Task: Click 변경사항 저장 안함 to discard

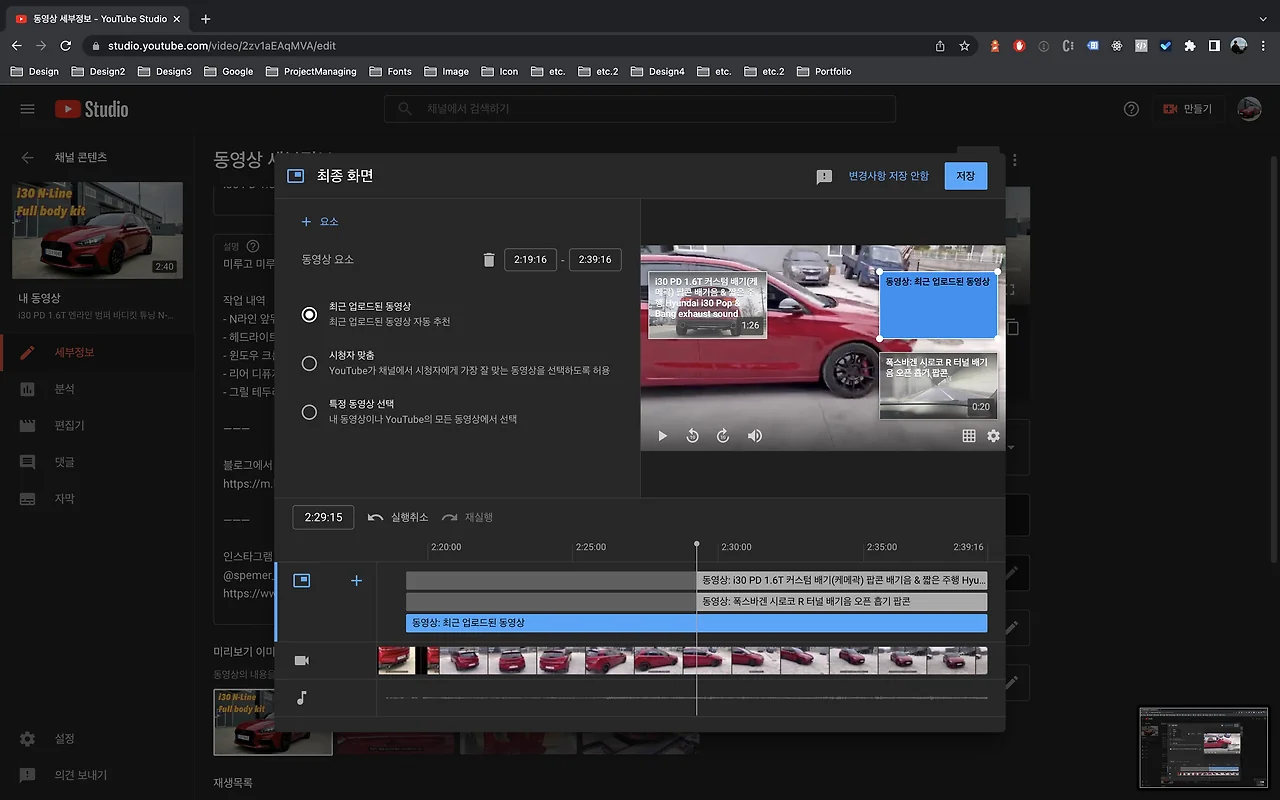Action: (888, 176)
